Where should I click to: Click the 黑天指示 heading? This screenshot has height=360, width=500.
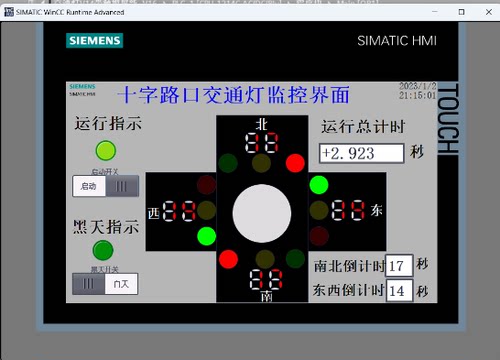click(x=106, y=227)
